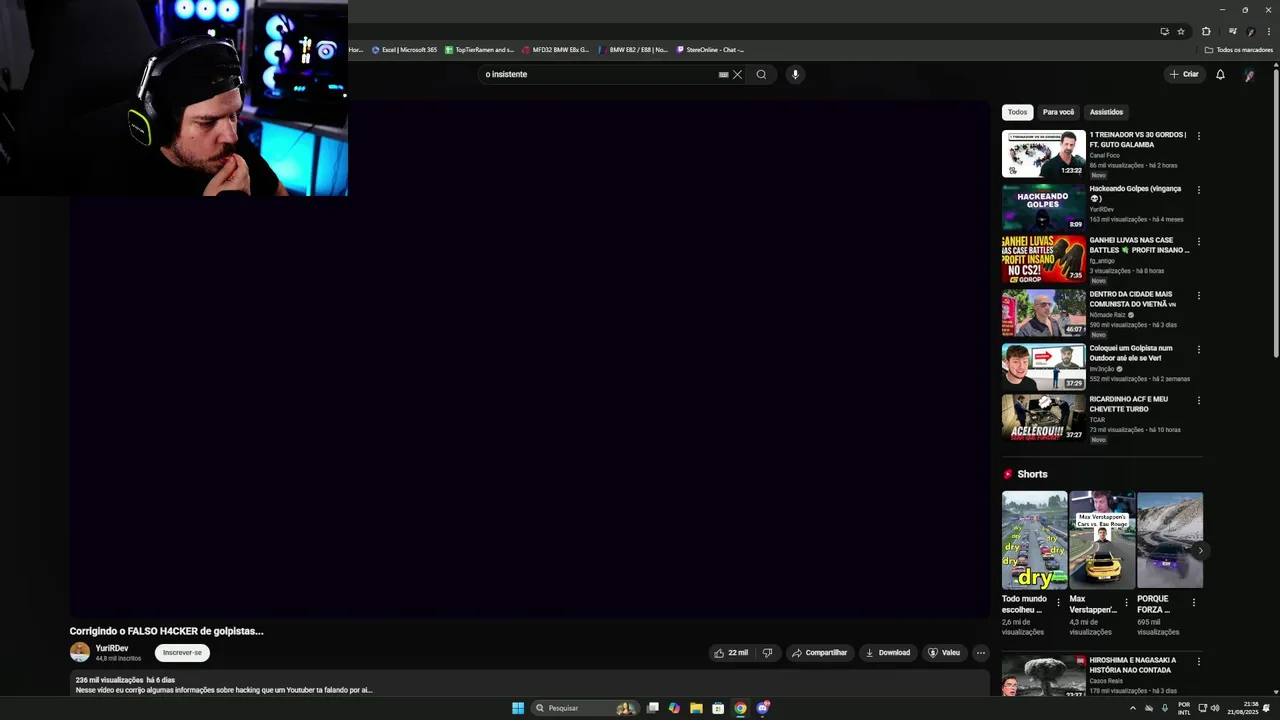Image resolution: width=1280 pixels, height=720 pixels.
Task: Open StereOnline - Chat bookmark
Action: (x=710, y=49)
